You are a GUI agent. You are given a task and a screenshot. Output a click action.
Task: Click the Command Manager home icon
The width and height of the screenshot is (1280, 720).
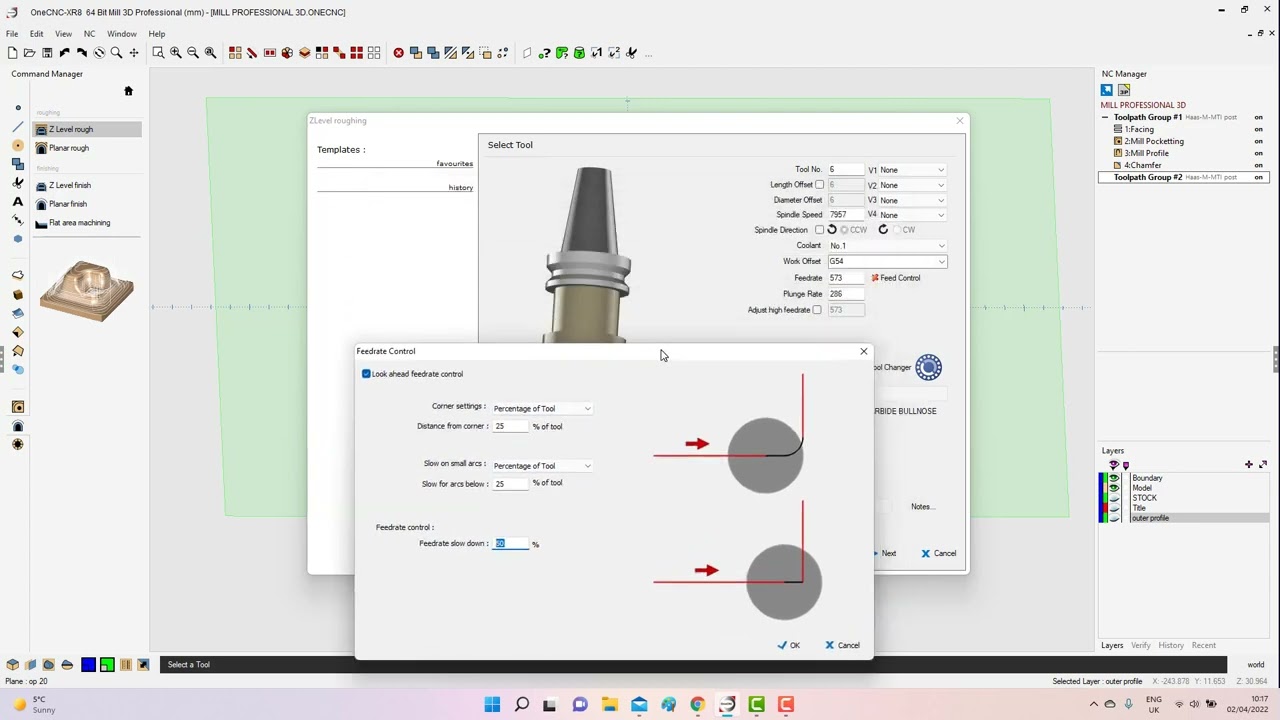(128, 91)
